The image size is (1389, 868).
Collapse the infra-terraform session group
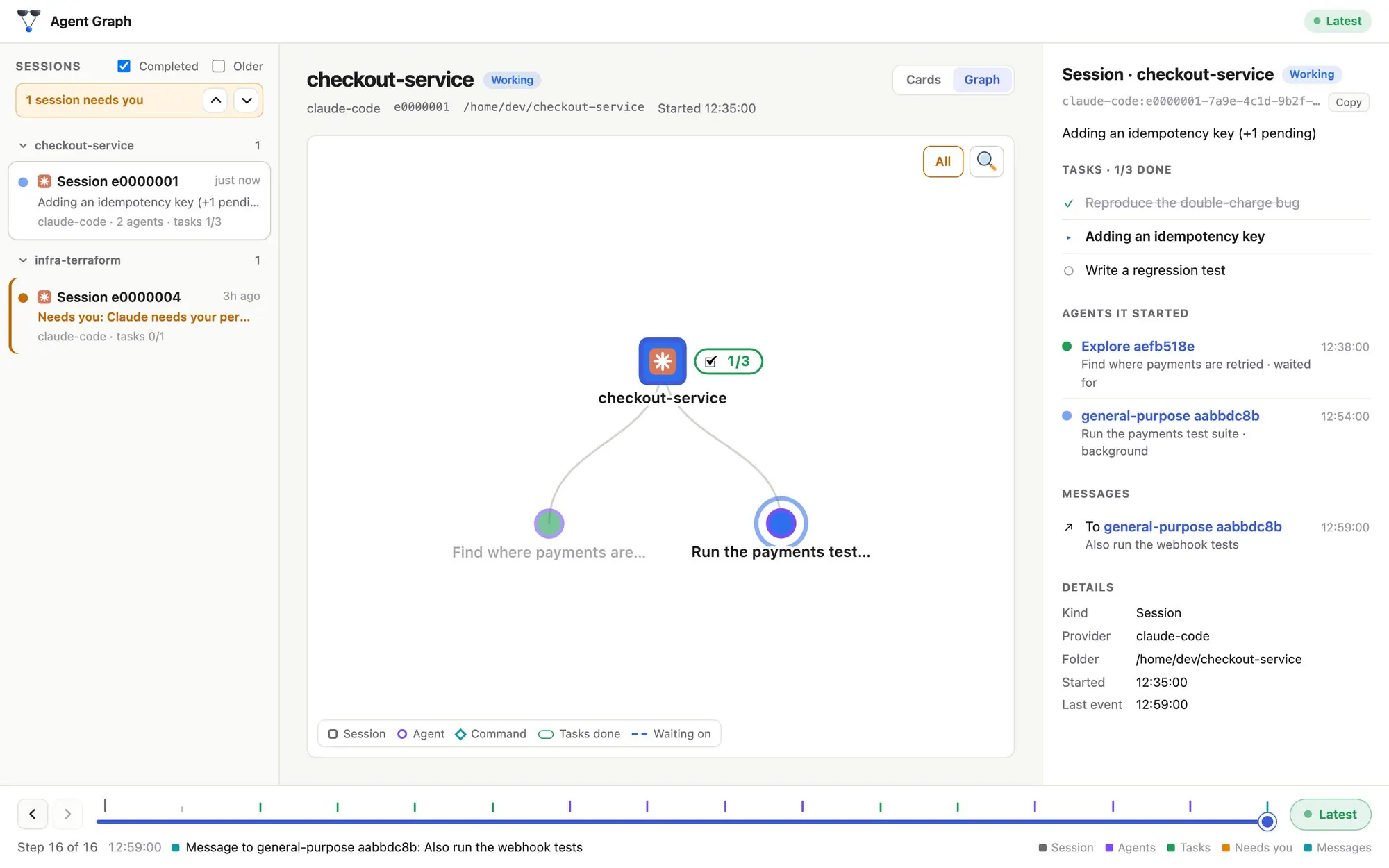click(23, 260)
